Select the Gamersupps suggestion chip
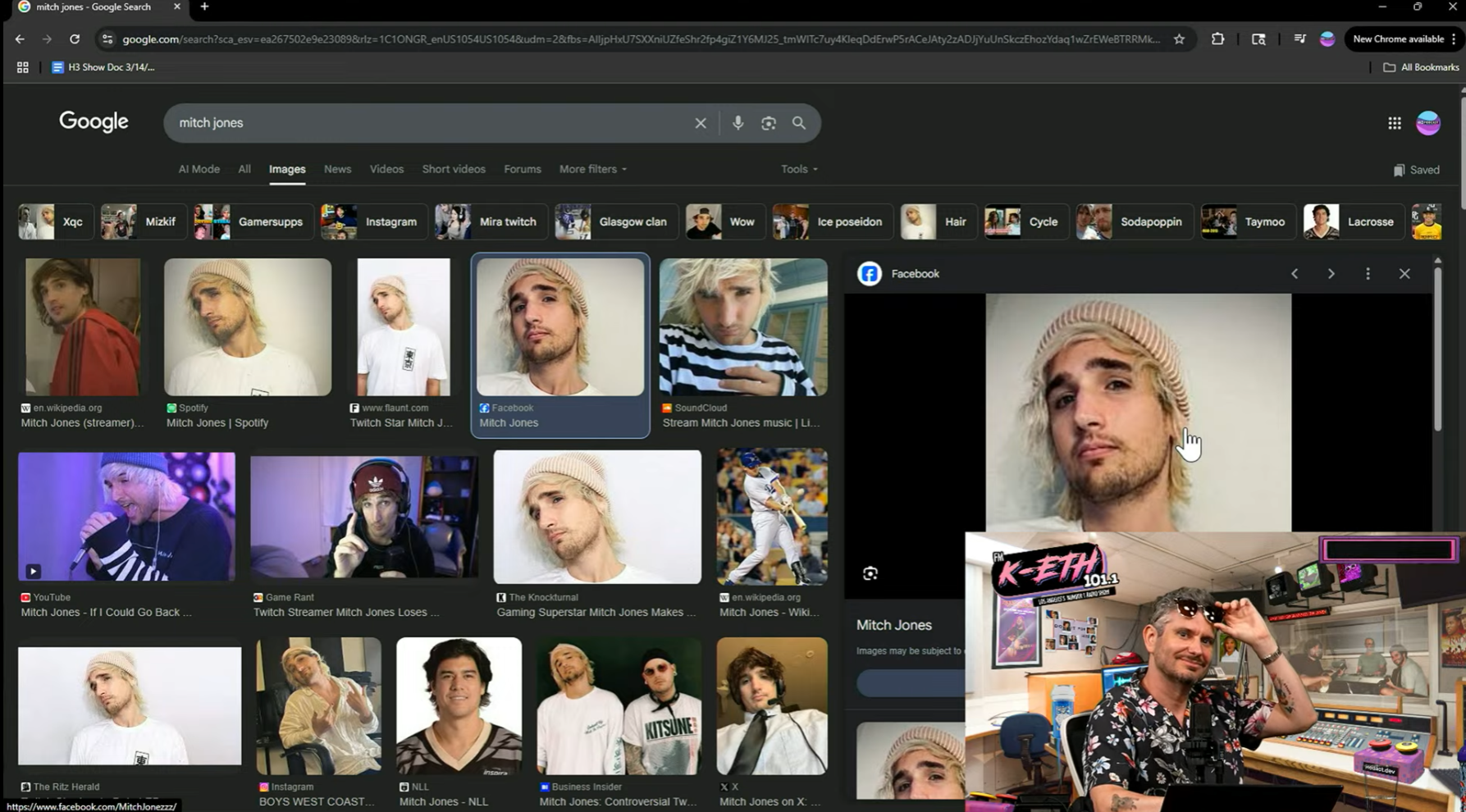 [x=253, y=221]
